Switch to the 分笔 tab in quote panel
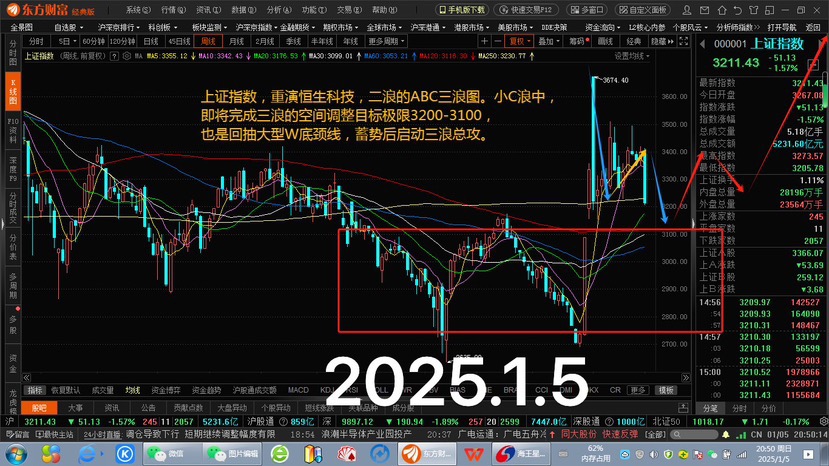Screen dimensions: 829x466 [710, 408]
